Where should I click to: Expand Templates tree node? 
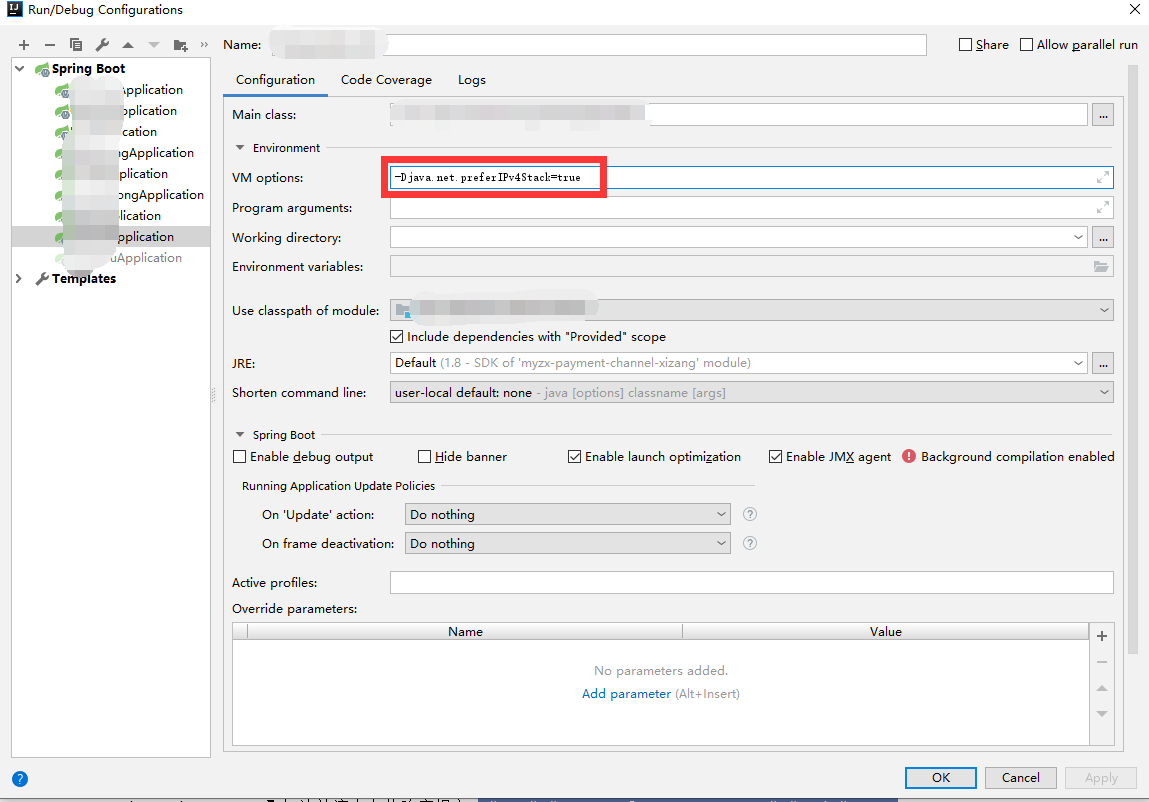[19, 279]
